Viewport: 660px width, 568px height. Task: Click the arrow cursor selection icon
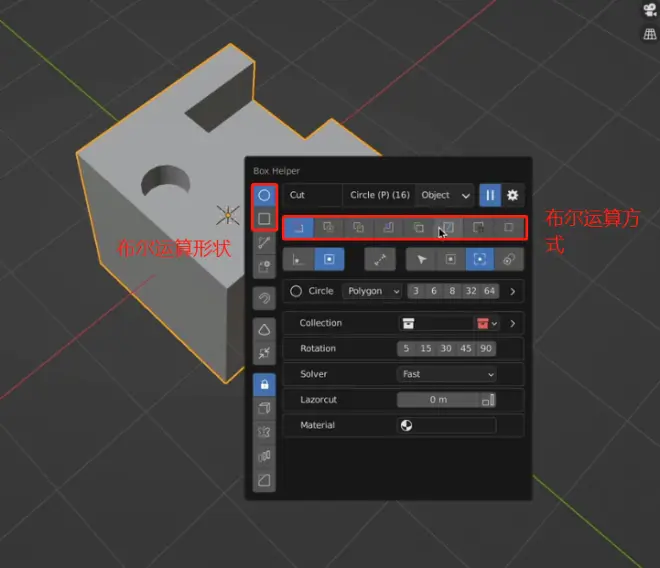pyautogui.click(x=421, y=259)
